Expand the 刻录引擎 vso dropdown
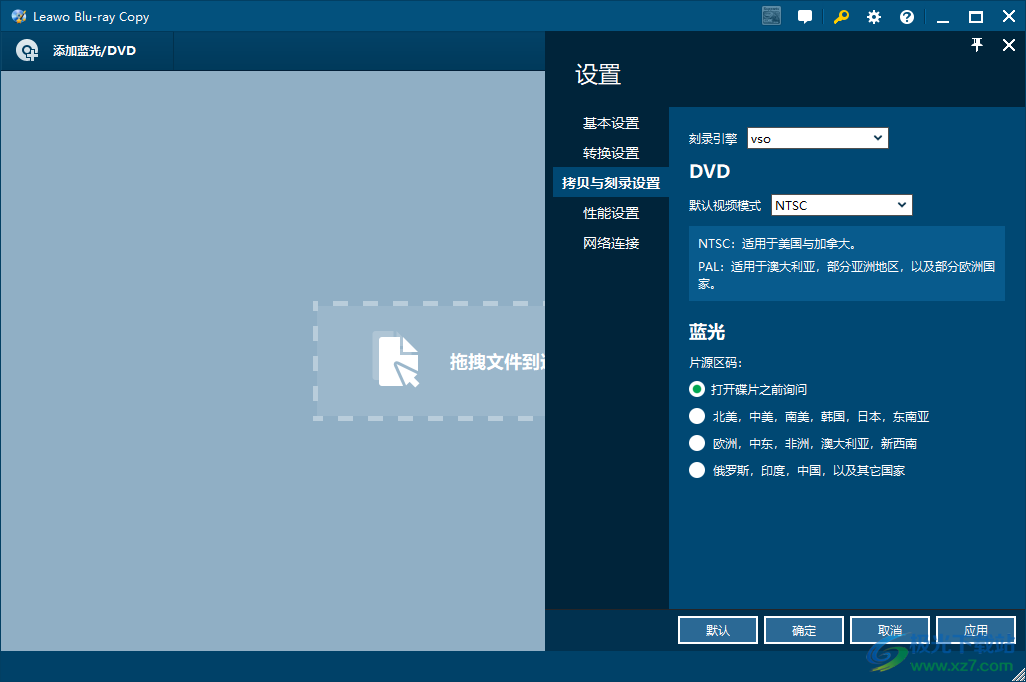 [x=817, y=138]
